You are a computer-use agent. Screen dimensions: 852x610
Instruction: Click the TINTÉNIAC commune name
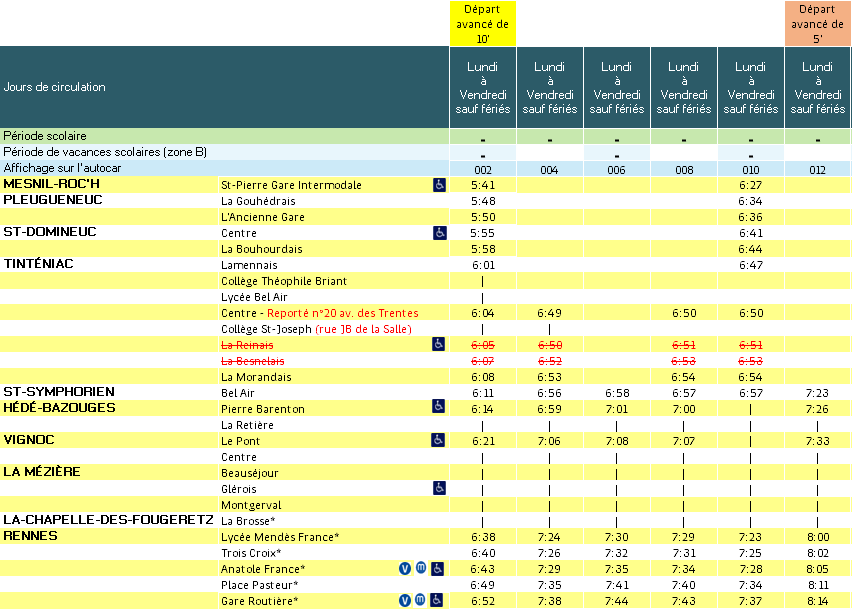click(38, 264)
